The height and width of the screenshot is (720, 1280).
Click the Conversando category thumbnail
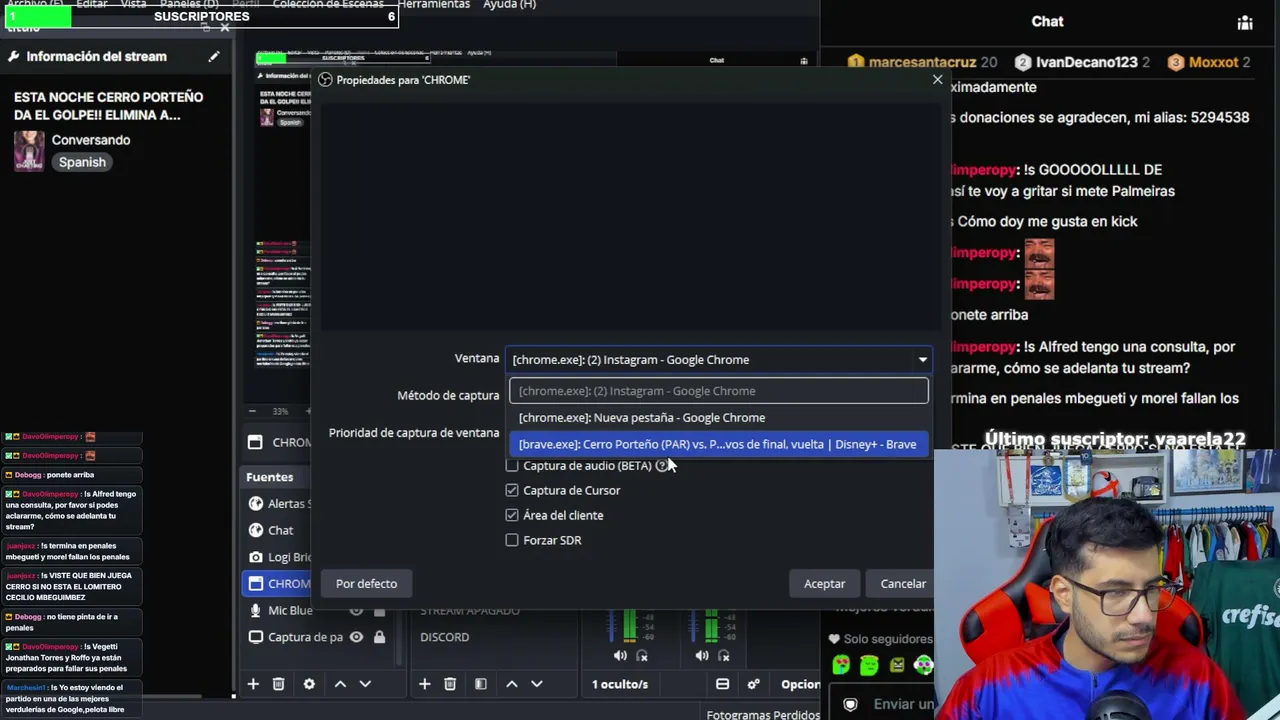29,151
